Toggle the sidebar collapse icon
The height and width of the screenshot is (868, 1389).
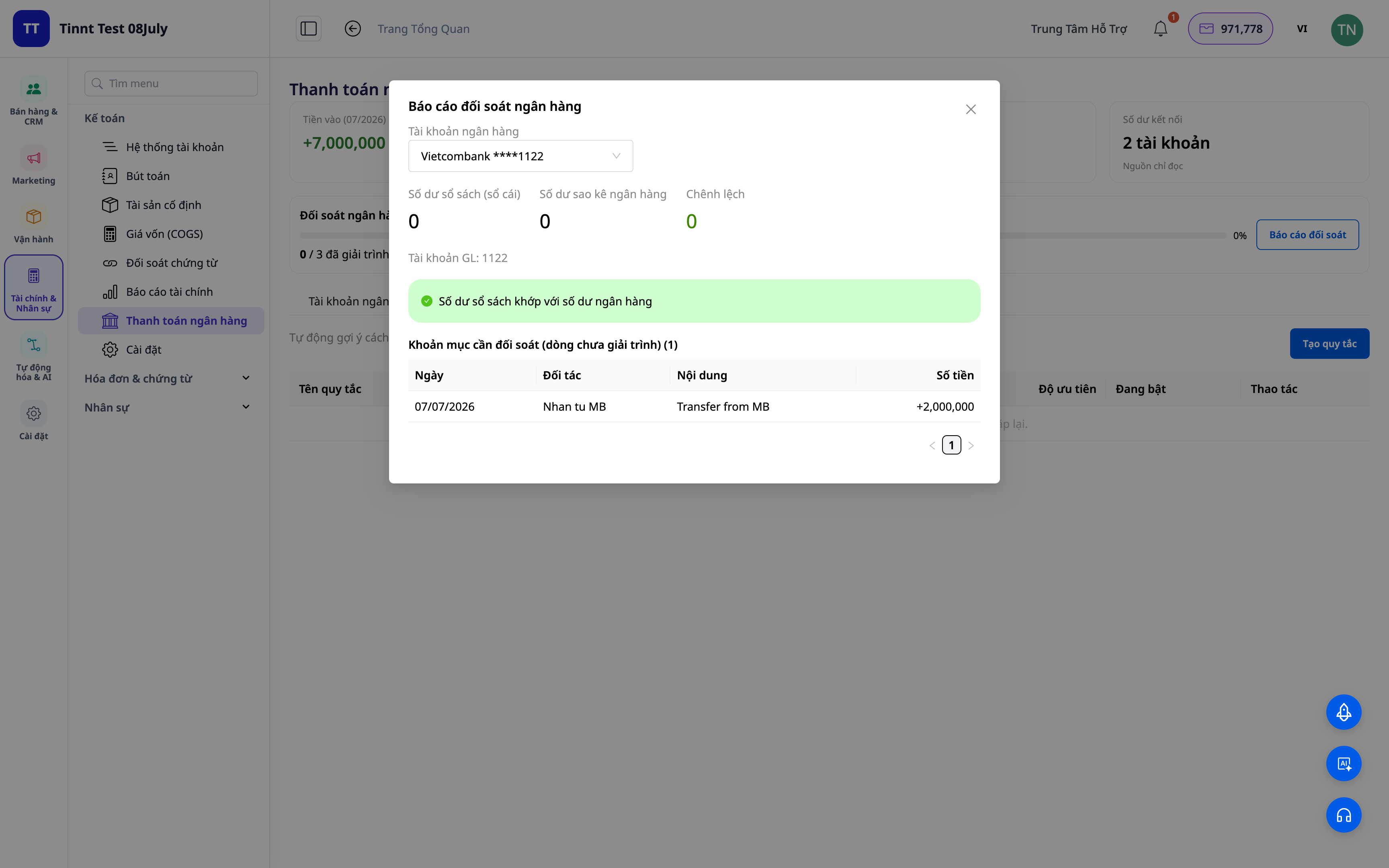click(308, 29)
